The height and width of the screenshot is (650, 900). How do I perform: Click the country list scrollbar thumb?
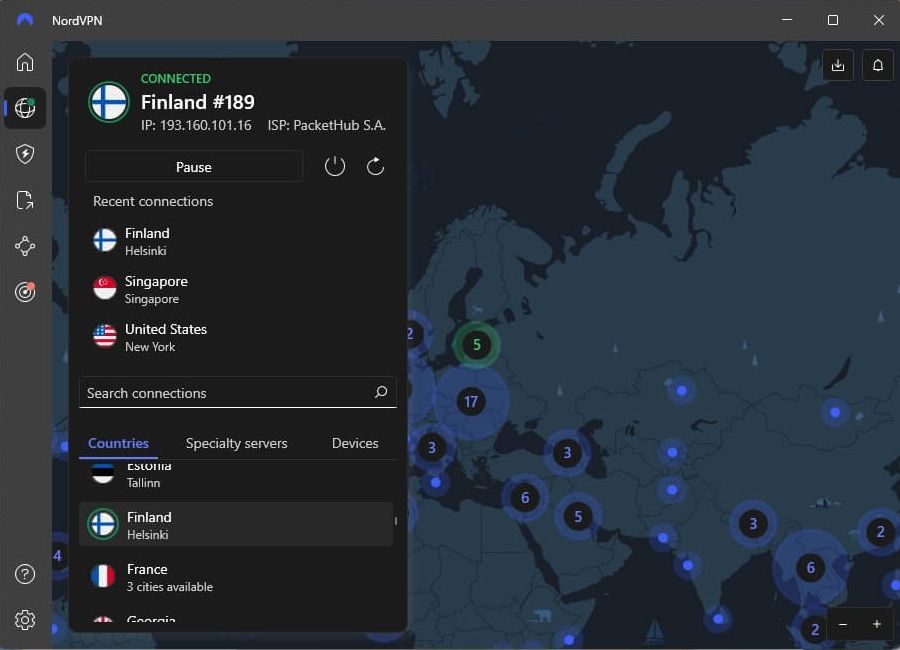tap(395, 521)
